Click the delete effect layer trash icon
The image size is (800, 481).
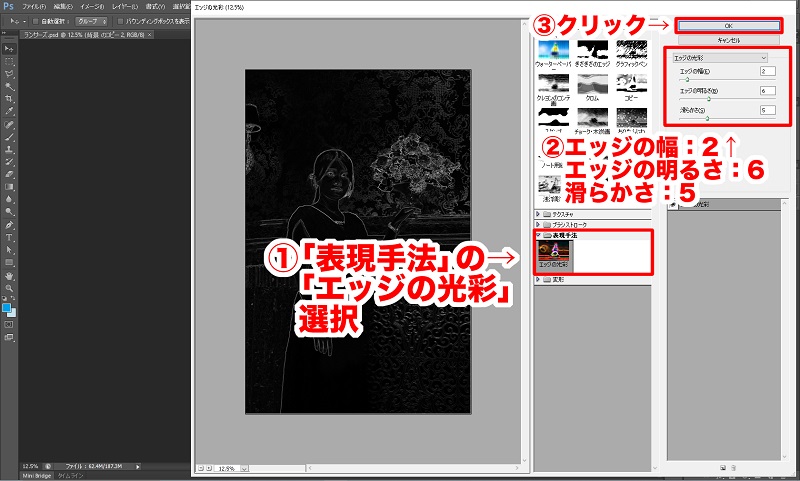click(734, 468)
